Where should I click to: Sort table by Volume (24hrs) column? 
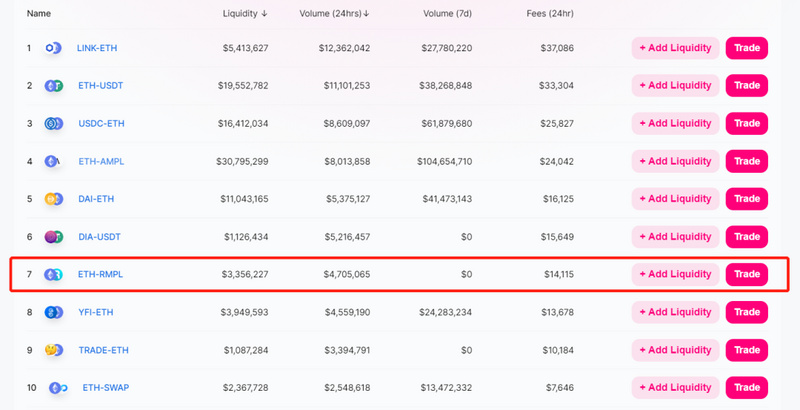[x=334, y=14]
